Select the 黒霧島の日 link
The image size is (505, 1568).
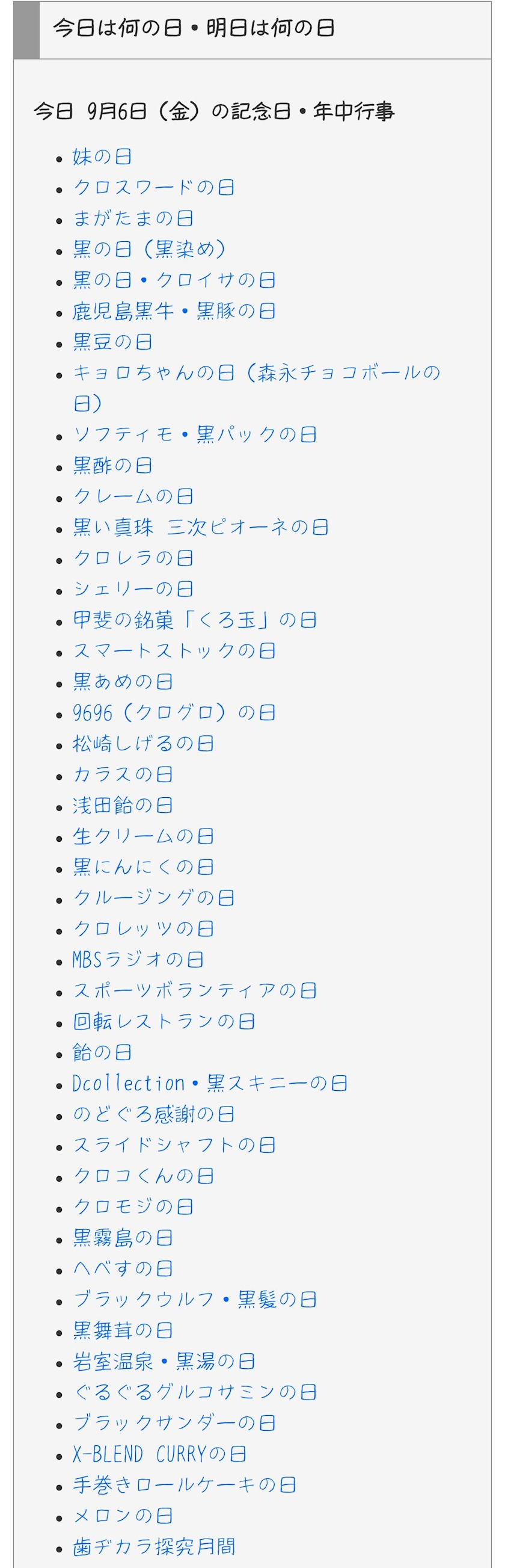coord(123,1238)
